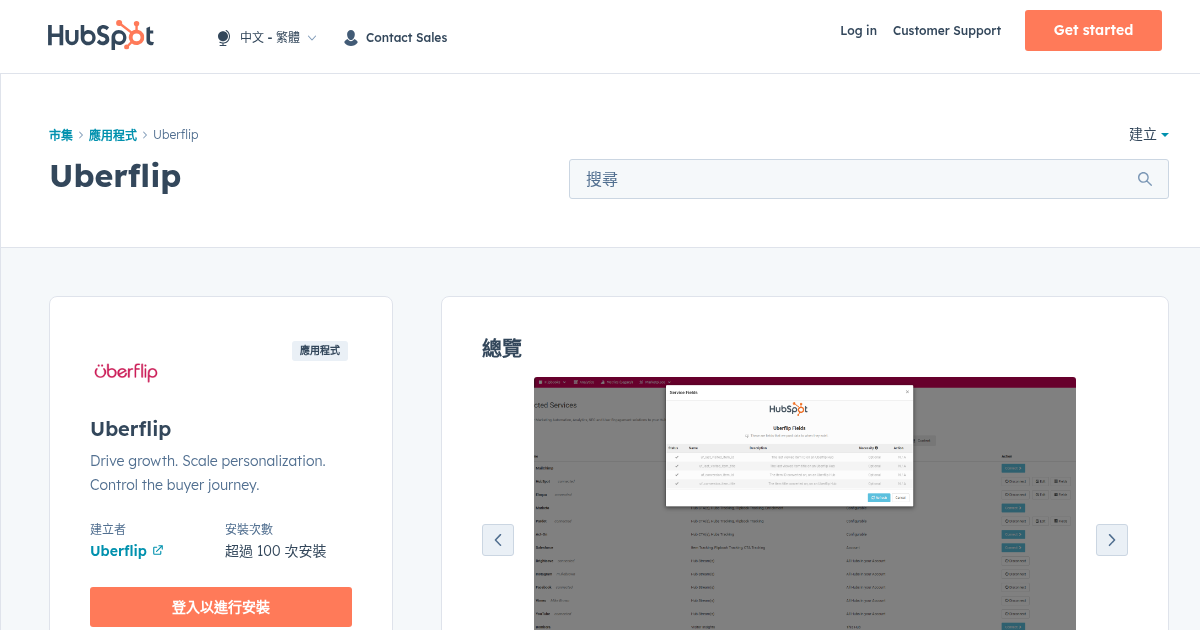Click the previous screenshot arrow

pyautogui.click(x=498, y=540)
